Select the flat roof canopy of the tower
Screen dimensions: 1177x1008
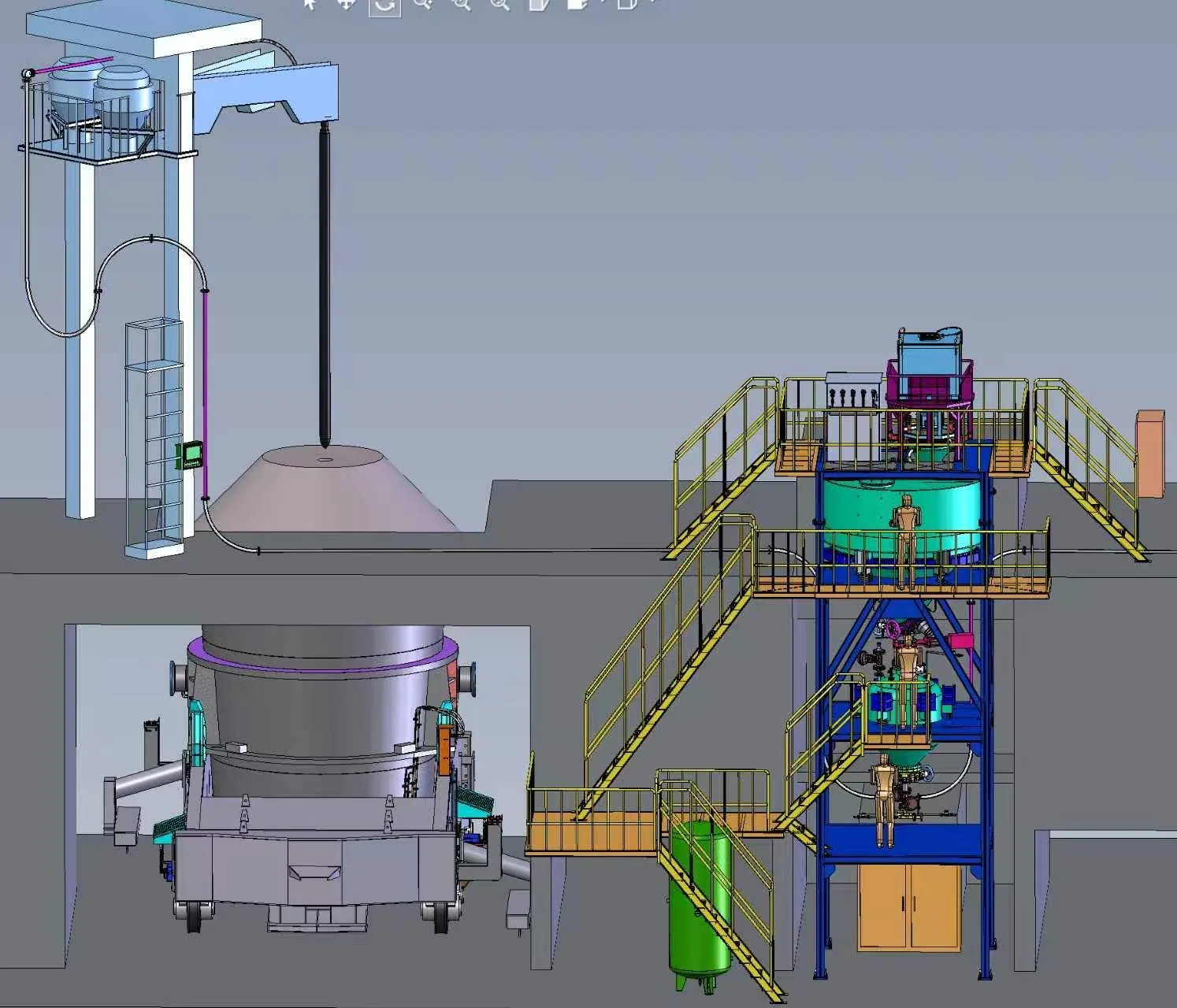(x=143, y=28)
